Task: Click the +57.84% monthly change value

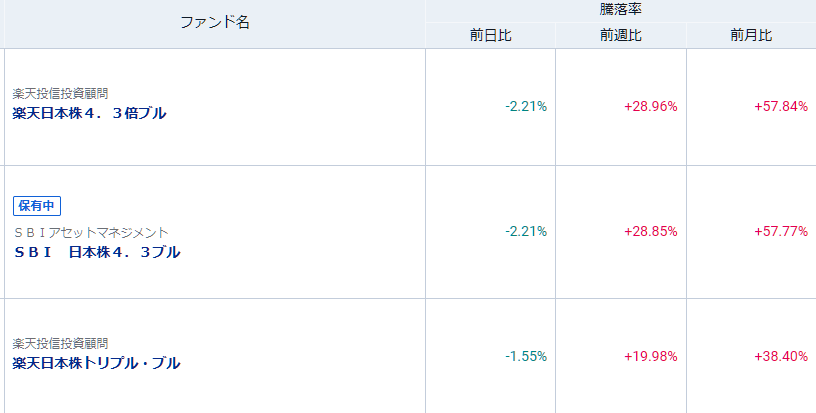Action: click(780, 106)
